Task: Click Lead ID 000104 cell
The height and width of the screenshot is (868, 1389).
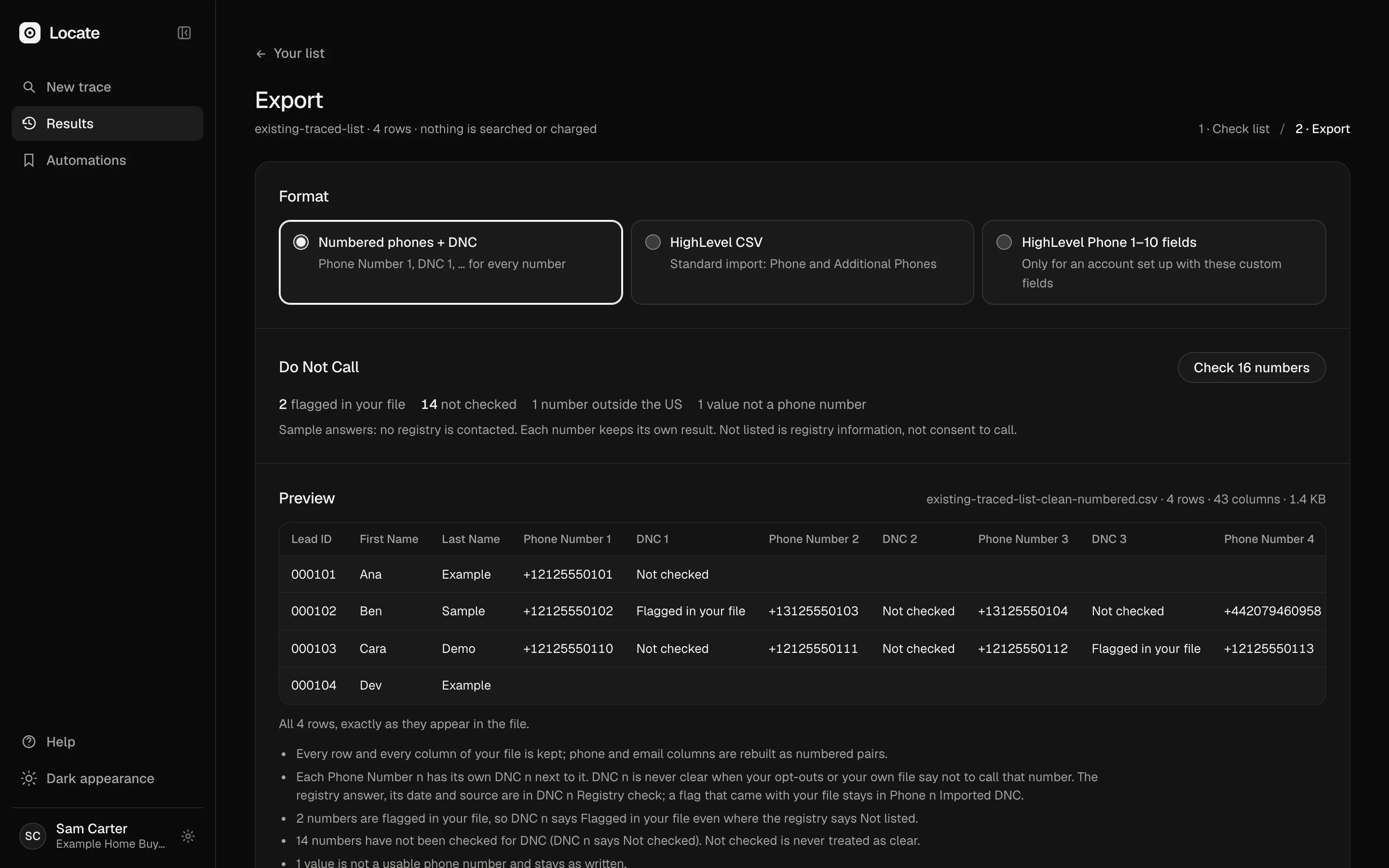Action: point(313,685)
